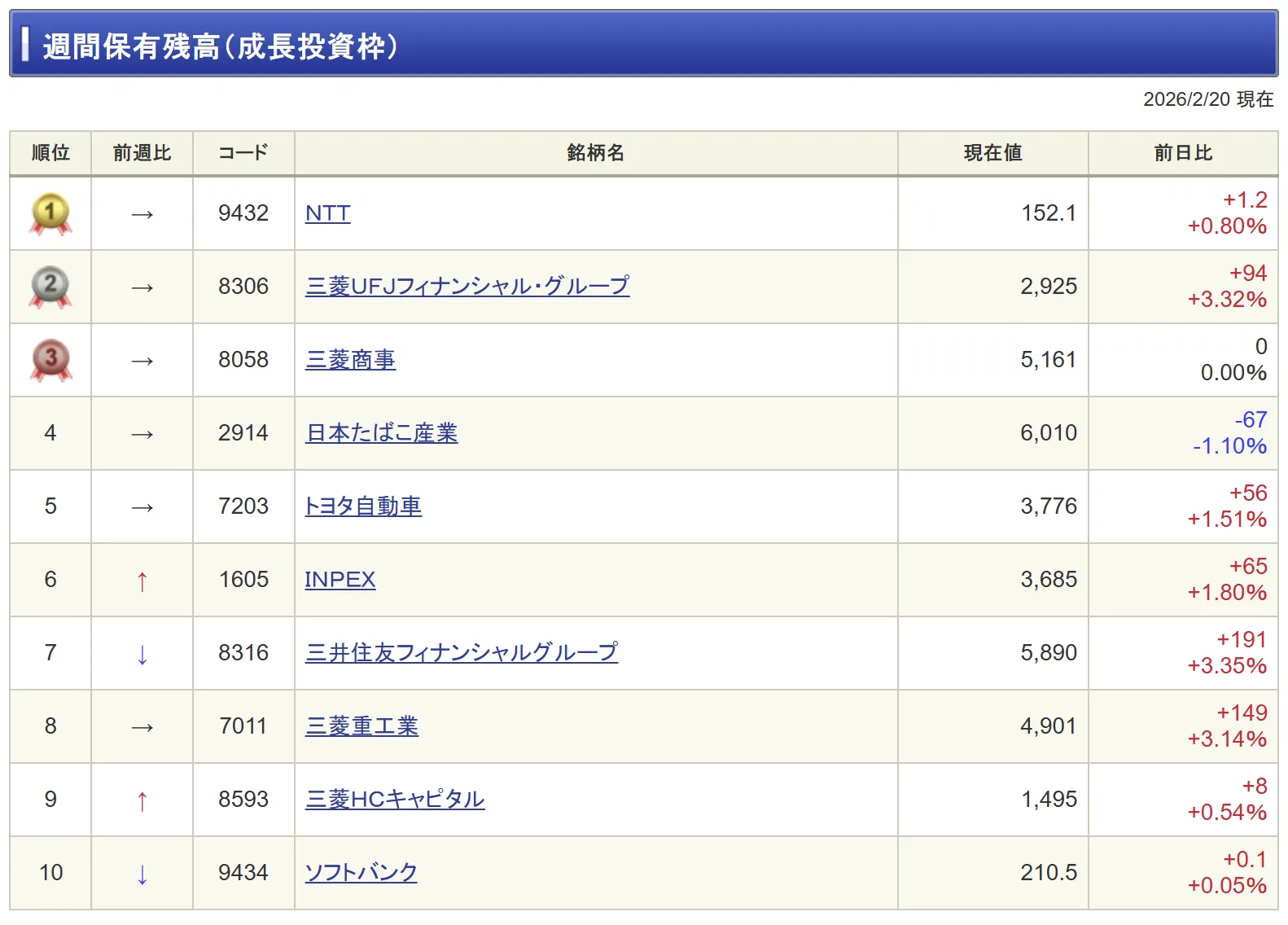Open the INPEX stock link
Image resolution: width=1288 pixels, height=925 pixels.
(x=340, y=580)
